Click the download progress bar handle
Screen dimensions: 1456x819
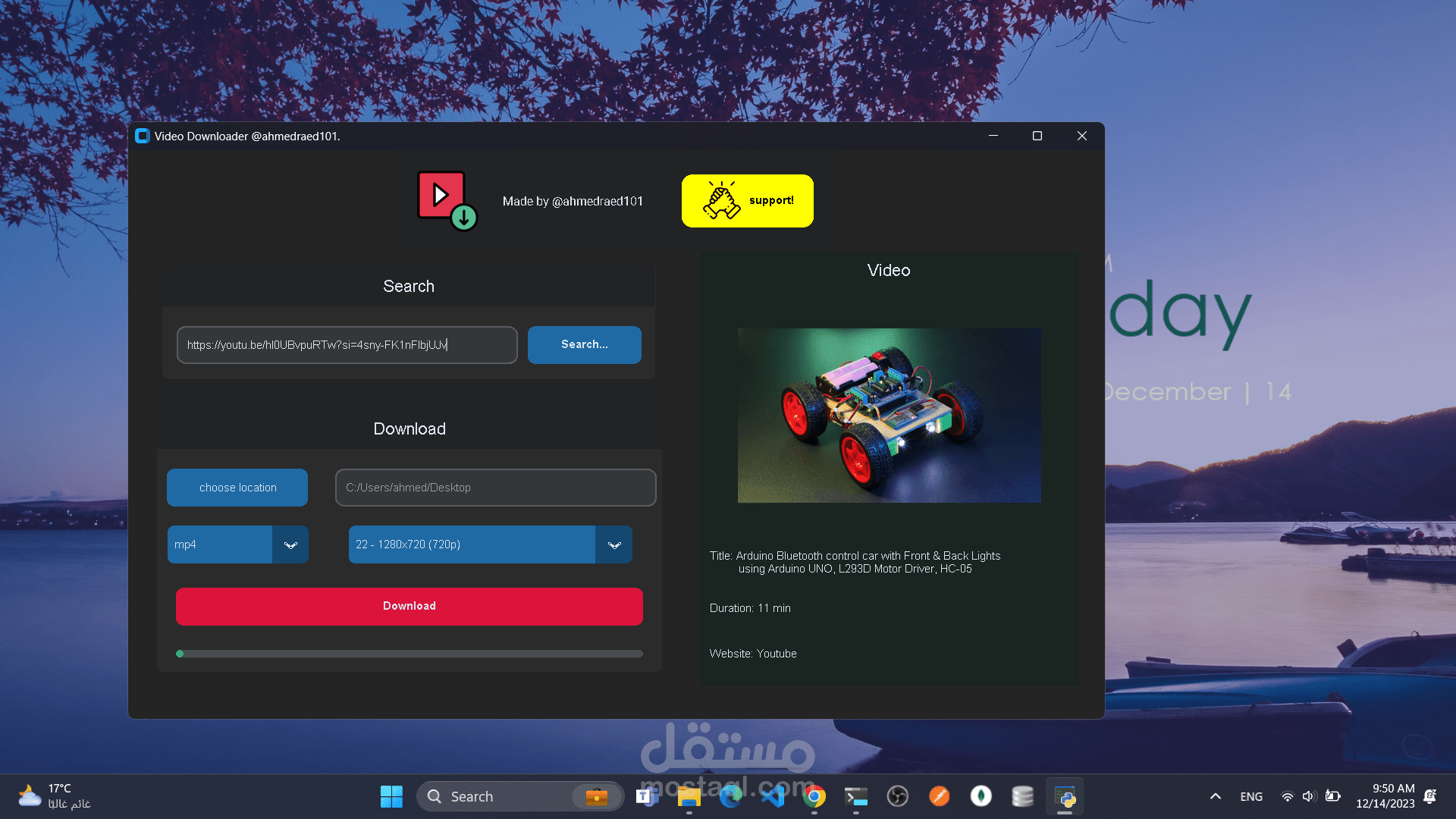coord(180,653)
